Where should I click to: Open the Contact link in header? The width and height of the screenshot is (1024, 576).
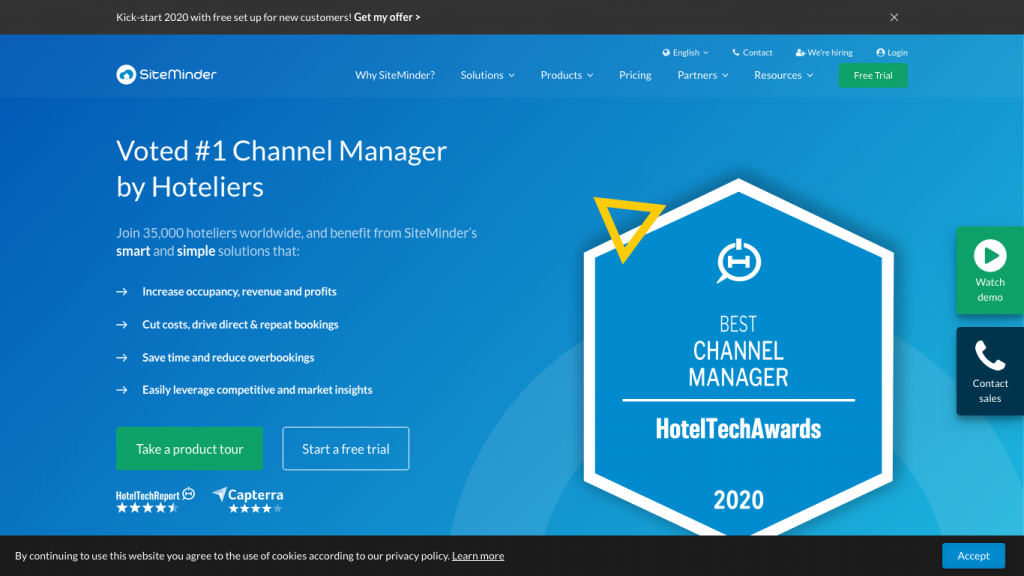click(752, 53)
